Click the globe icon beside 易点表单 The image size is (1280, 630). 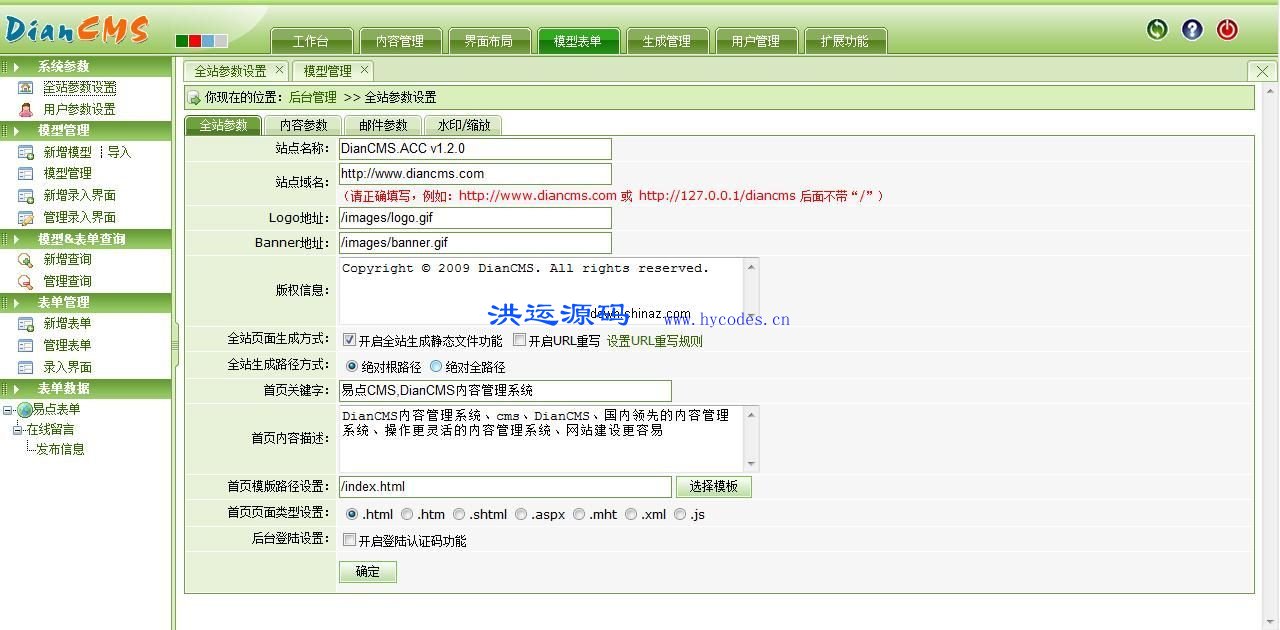(24, 410)
